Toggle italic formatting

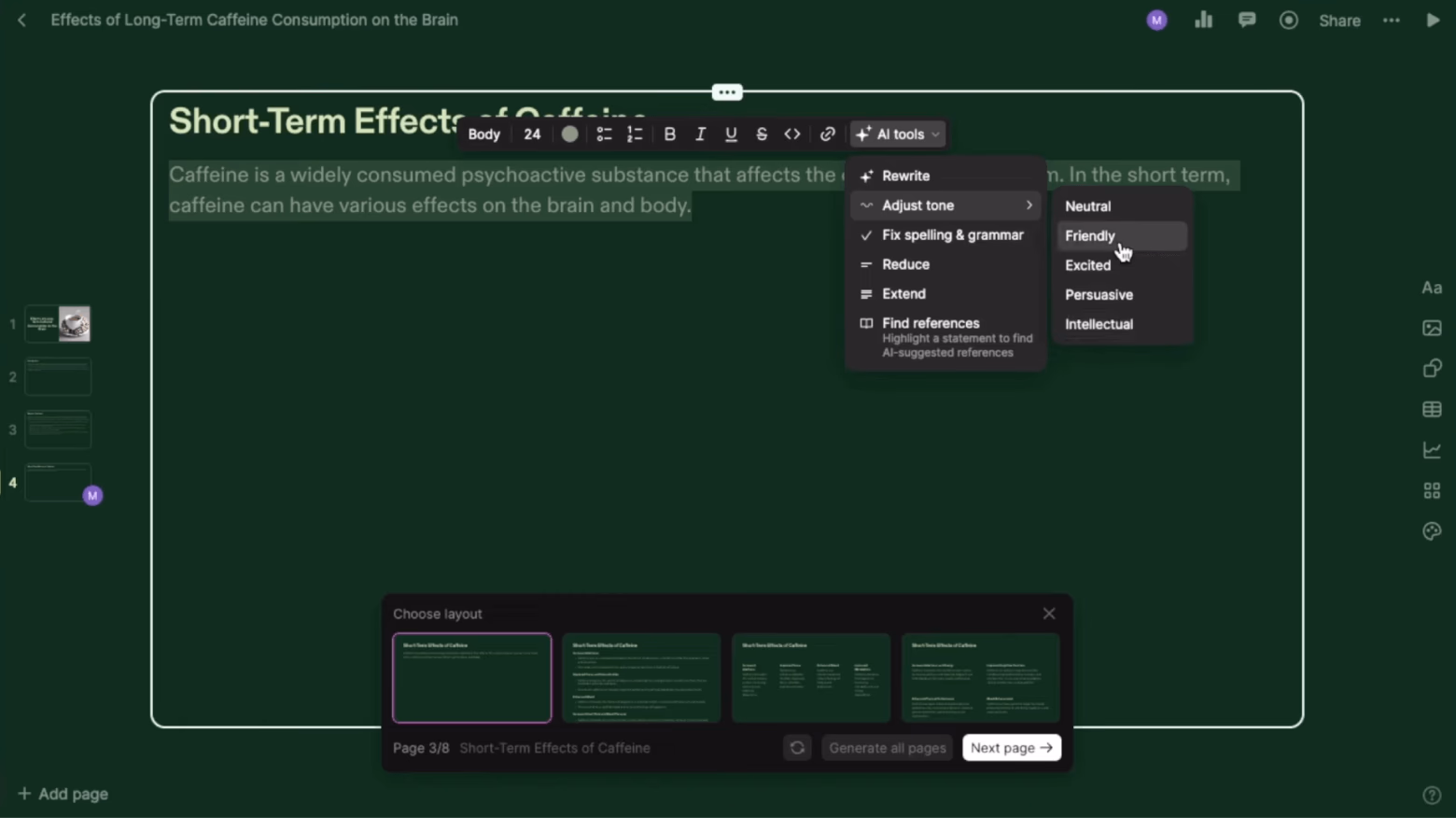700,134
